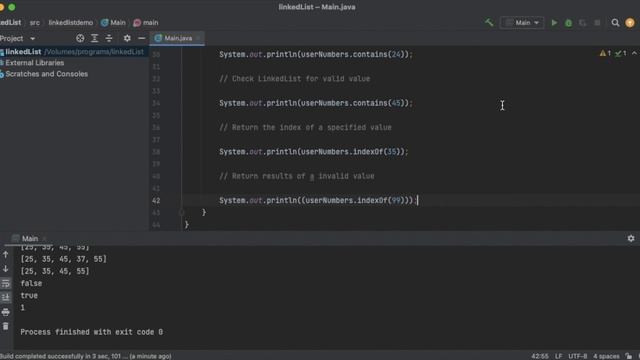Click the contains(45) code line
This screenshot has width=640, height=360.
(316, 103)
